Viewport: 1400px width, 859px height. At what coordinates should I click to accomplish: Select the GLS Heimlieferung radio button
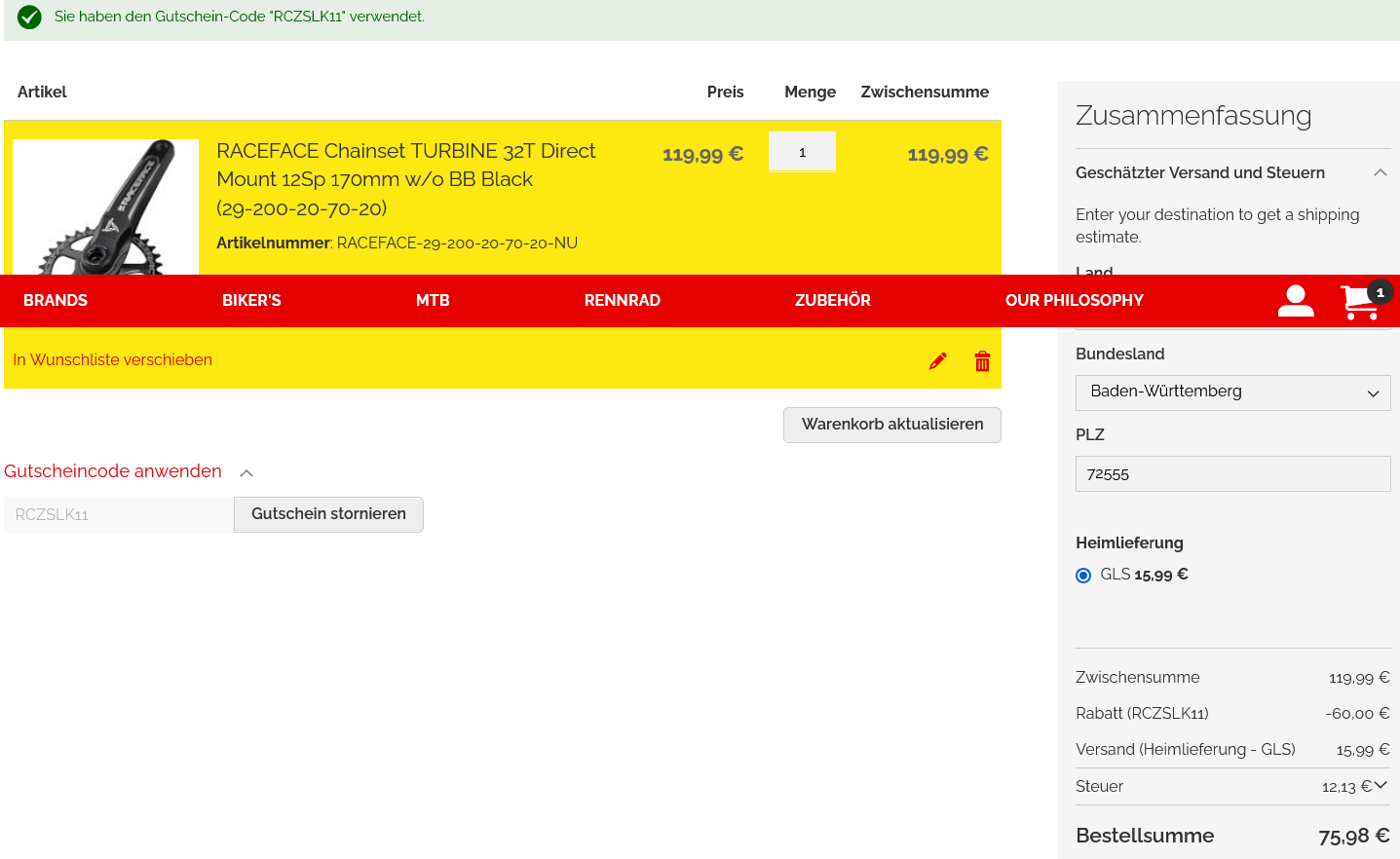pos(1083,576)
